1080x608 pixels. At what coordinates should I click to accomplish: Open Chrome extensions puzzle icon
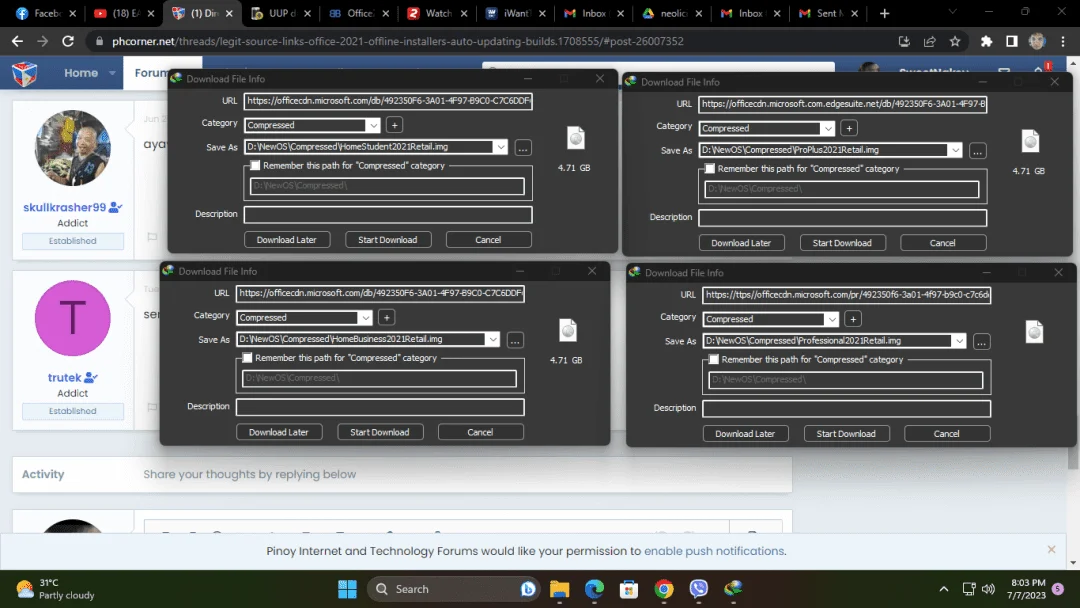[x=986, y=41]
